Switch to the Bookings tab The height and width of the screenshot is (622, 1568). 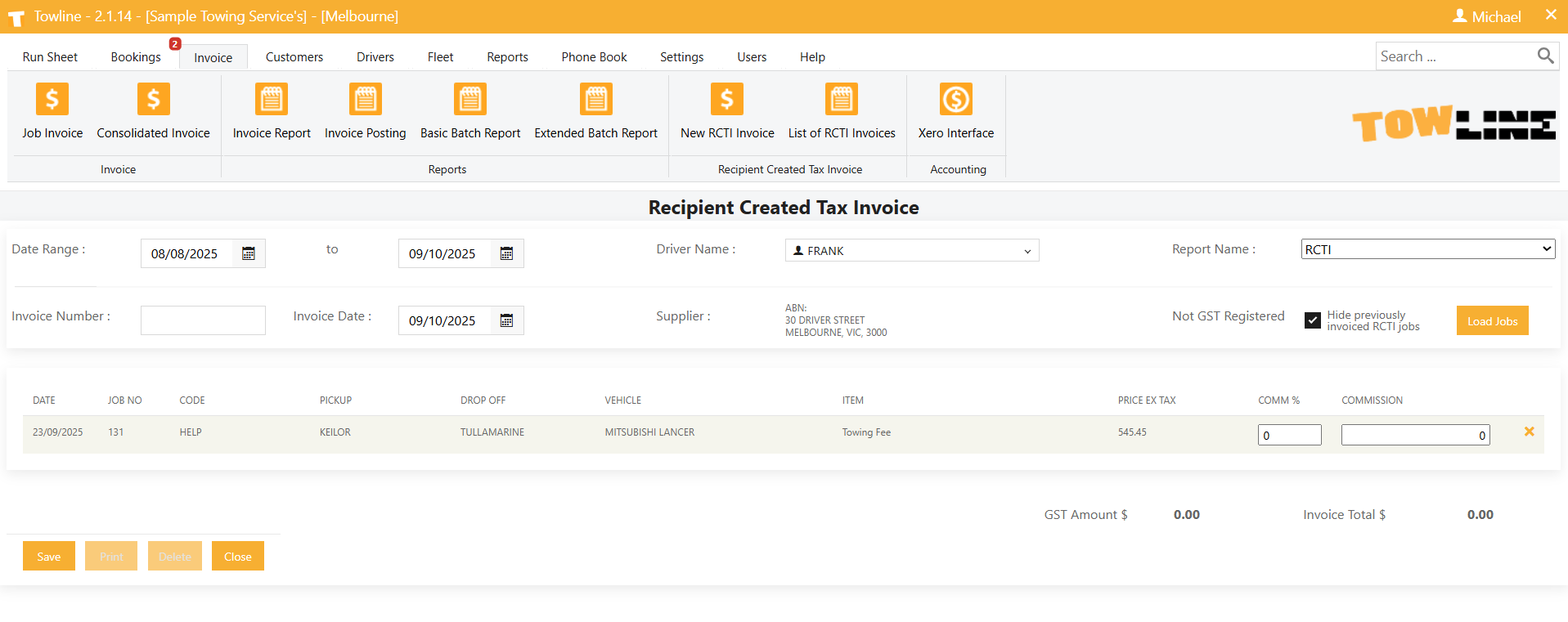point(136,57)
